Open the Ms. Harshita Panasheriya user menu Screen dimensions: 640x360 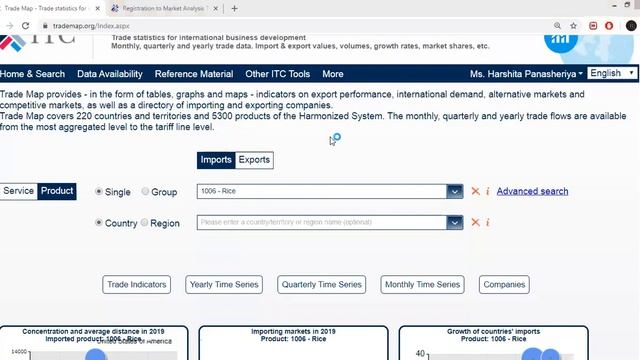526,74
